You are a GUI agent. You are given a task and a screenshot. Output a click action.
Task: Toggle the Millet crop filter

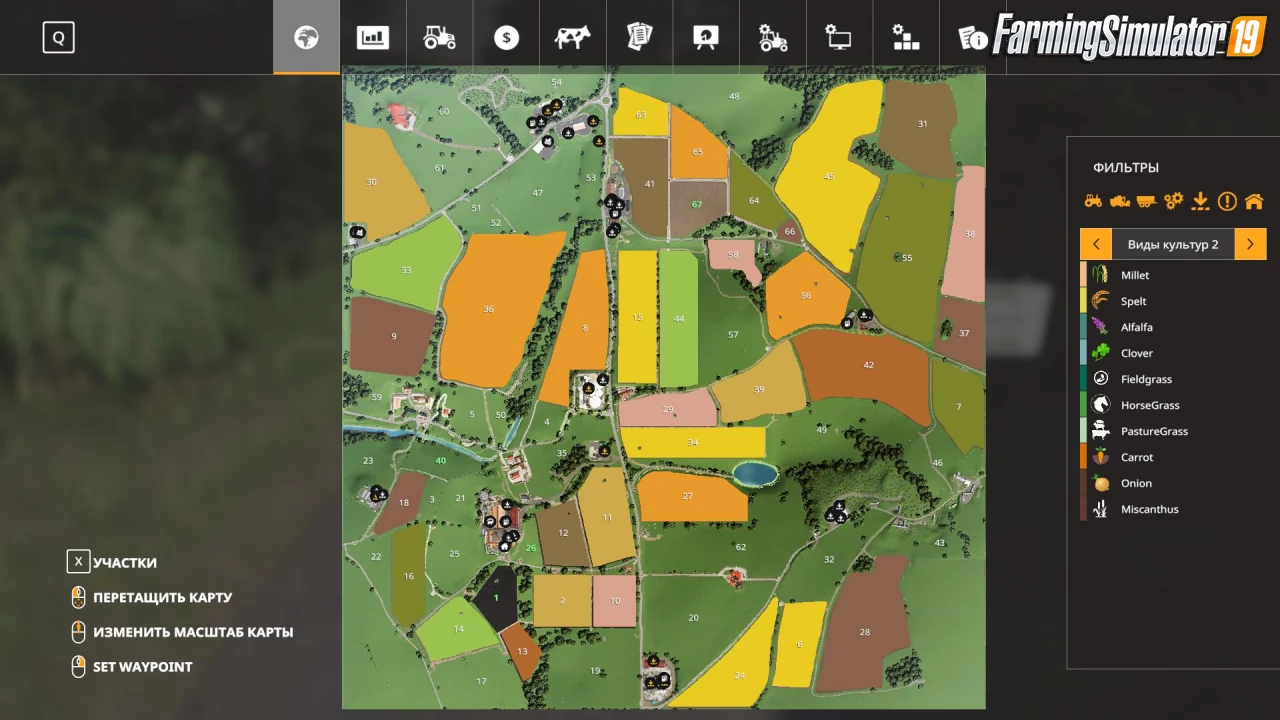(1173, 275)
